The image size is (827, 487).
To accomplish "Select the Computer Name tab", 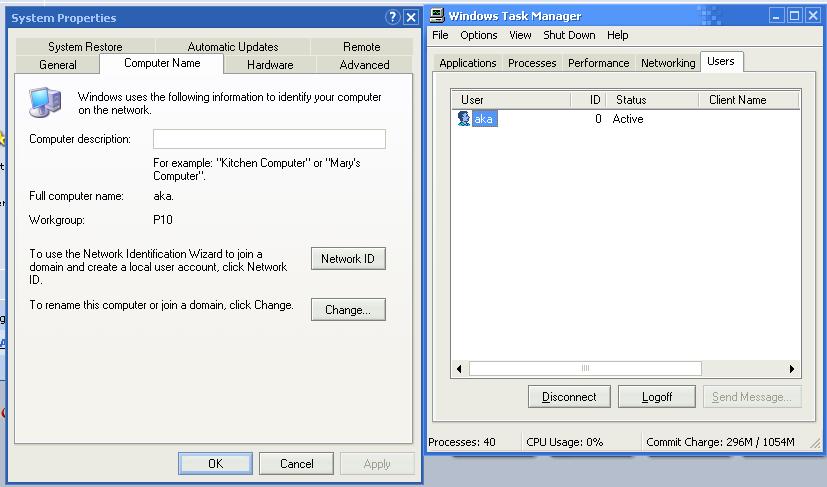I will (x=162, y=63).
